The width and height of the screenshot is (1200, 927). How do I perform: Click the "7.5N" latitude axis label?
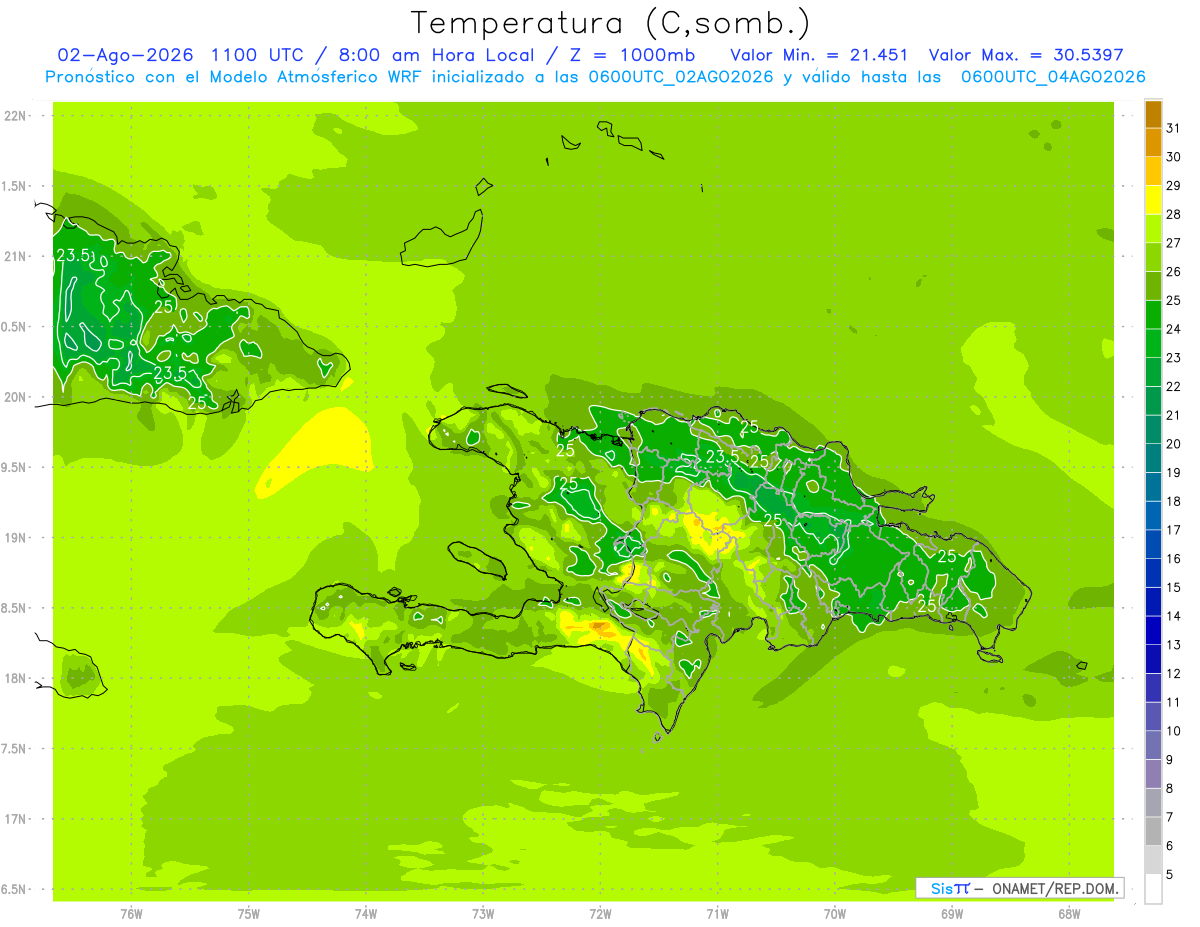click(15, 749)
